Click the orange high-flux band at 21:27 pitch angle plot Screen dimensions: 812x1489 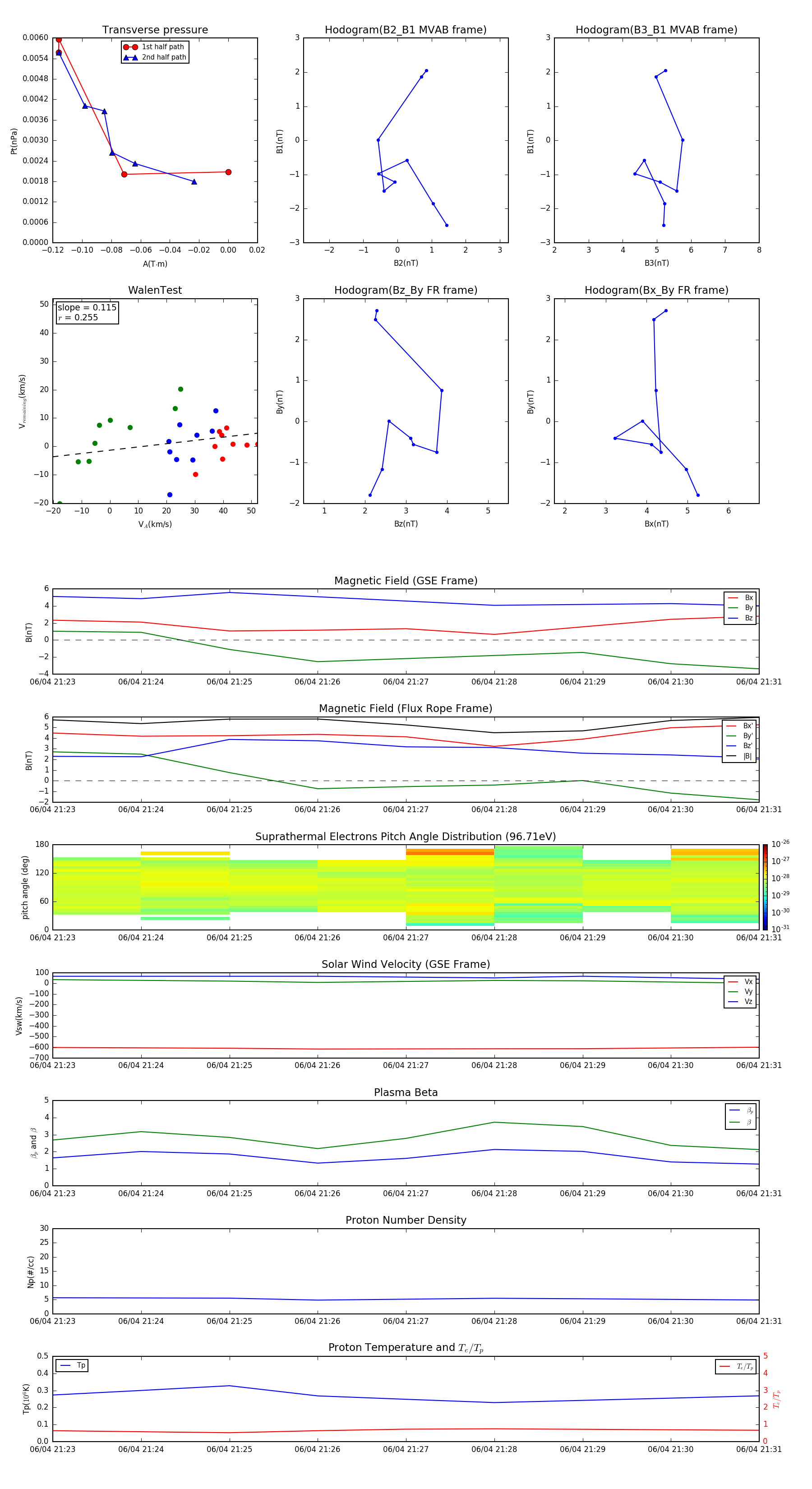[450, 851]
